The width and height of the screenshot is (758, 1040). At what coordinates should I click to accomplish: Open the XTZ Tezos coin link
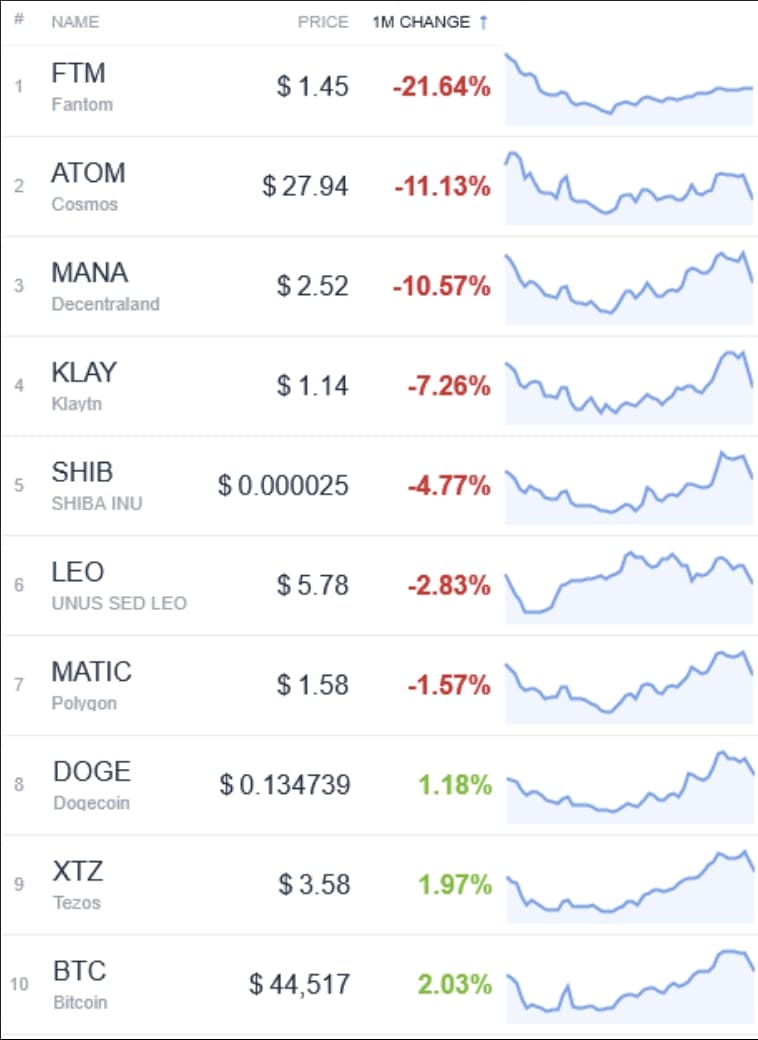(x=78, y=885)
